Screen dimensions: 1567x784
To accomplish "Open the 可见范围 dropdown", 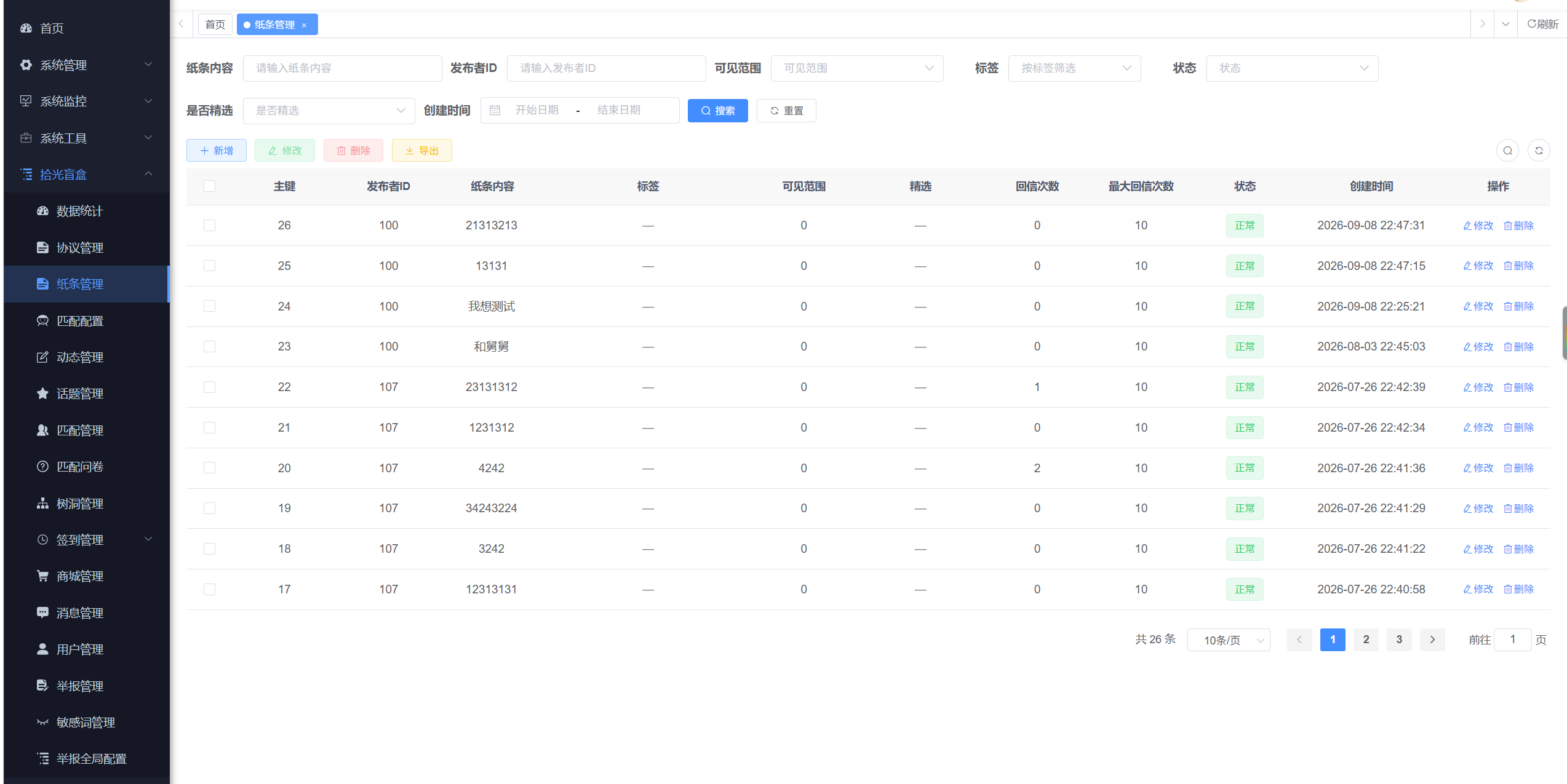I will coord(857,68).
